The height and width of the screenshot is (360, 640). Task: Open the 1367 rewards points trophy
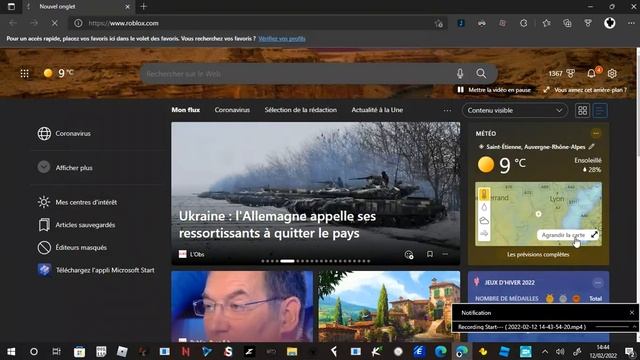[x=562, y=73]
